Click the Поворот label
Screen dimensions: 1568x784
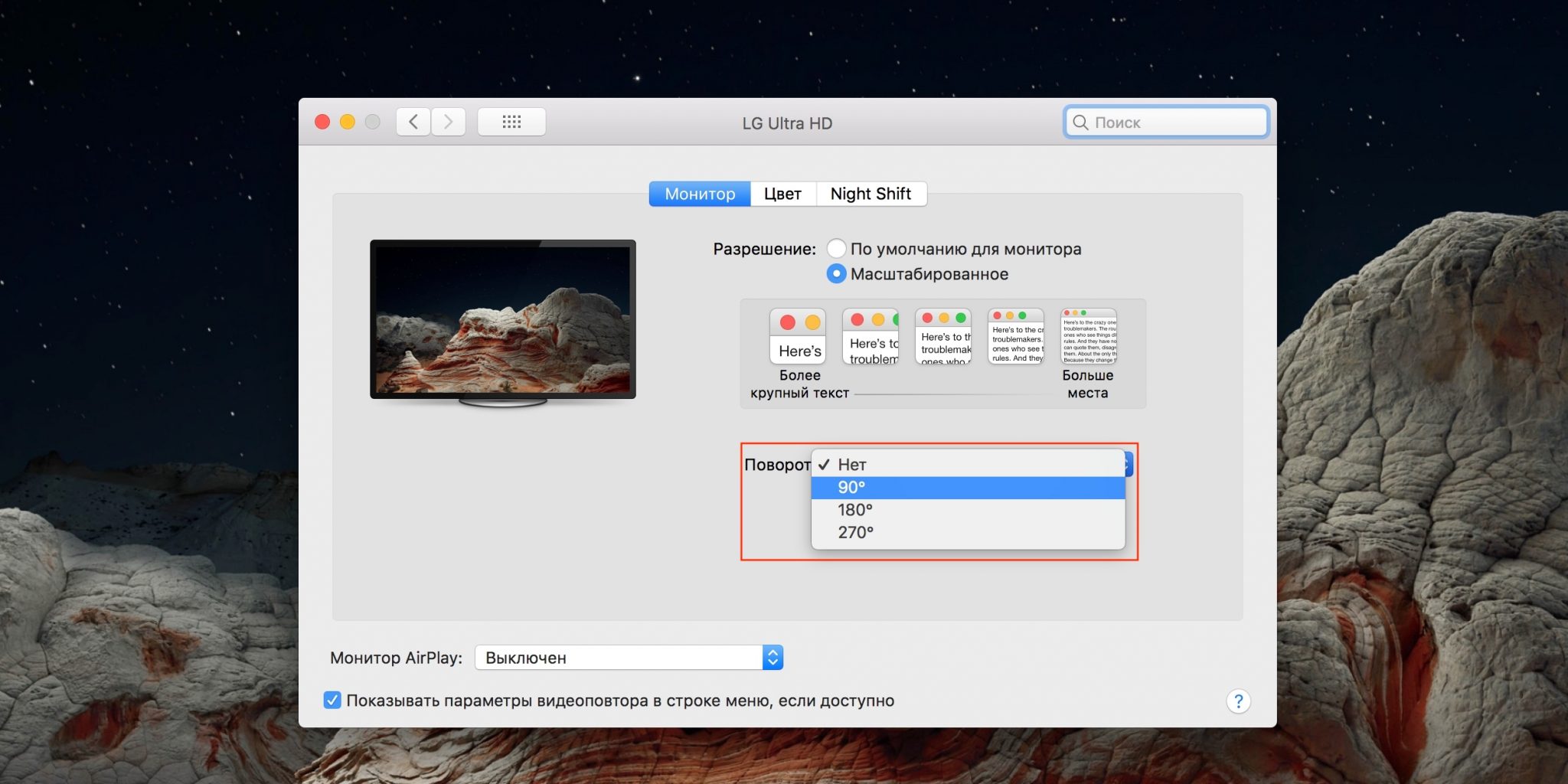[777, 465]
